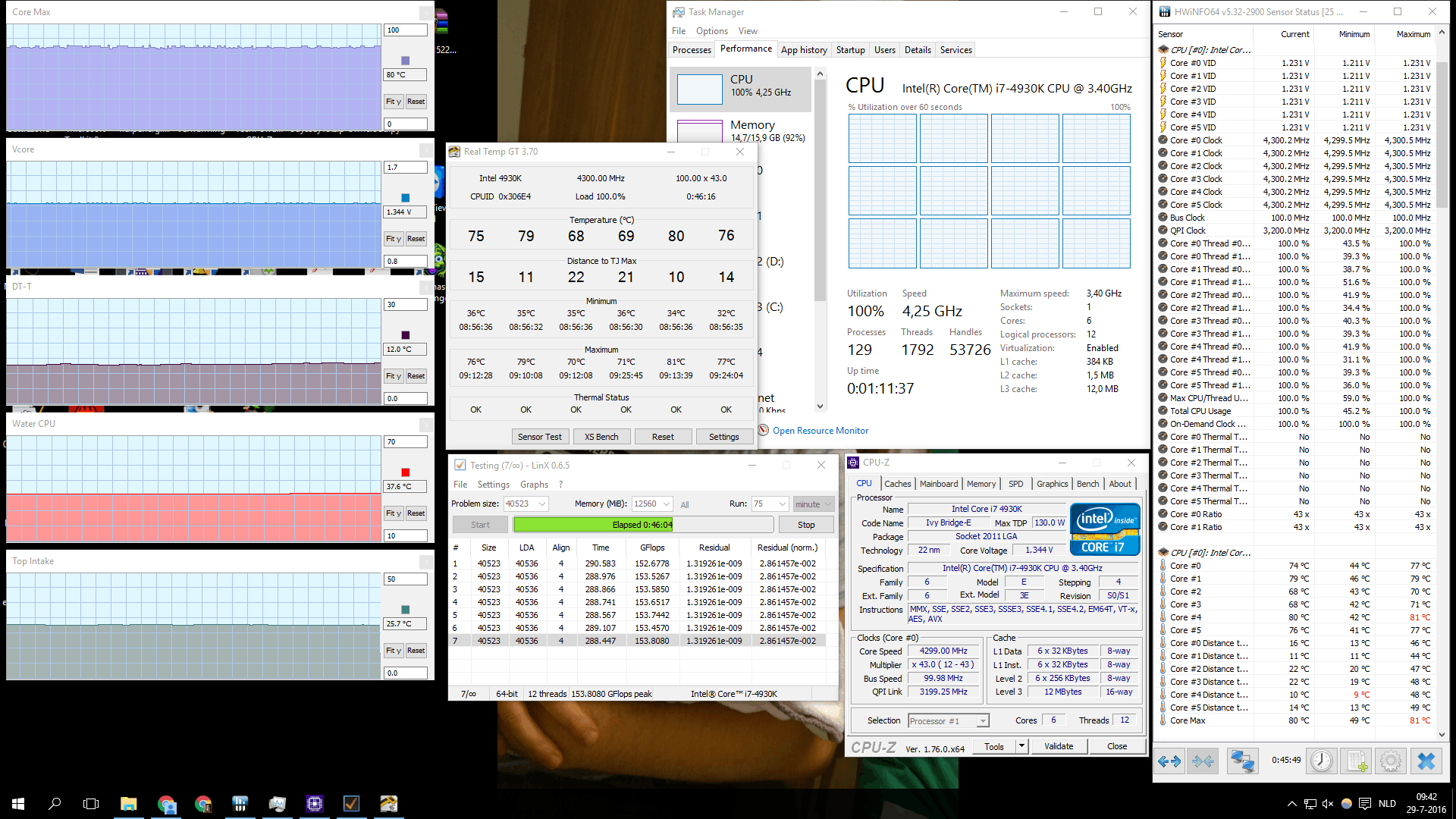Screen dimensions: 1456x819
Task: Click Validate button in CPU-Z
Action: [x=1059, y=746]
